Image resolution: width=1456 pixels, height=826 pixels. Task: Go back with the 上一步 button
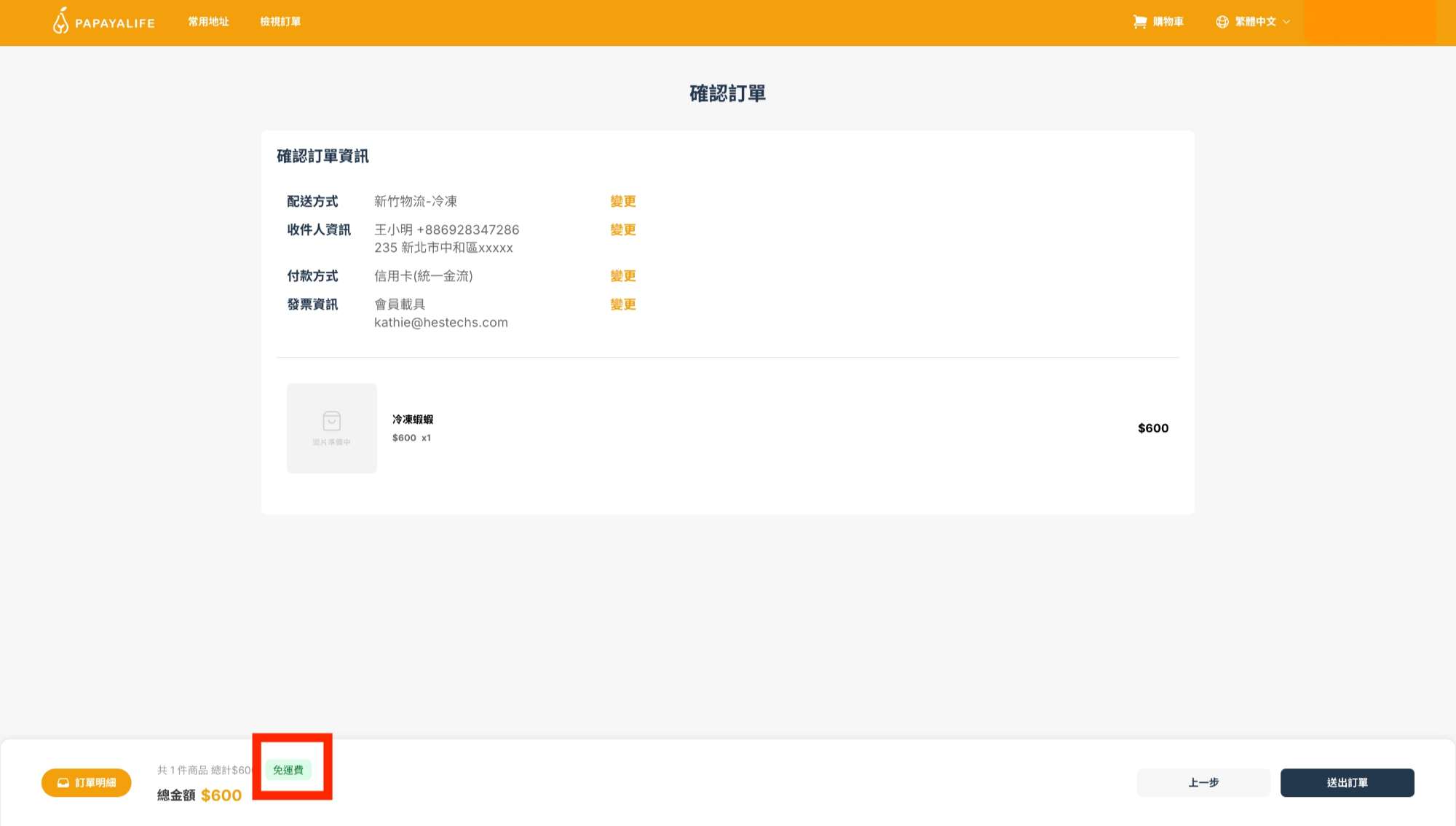(1203, 783)
